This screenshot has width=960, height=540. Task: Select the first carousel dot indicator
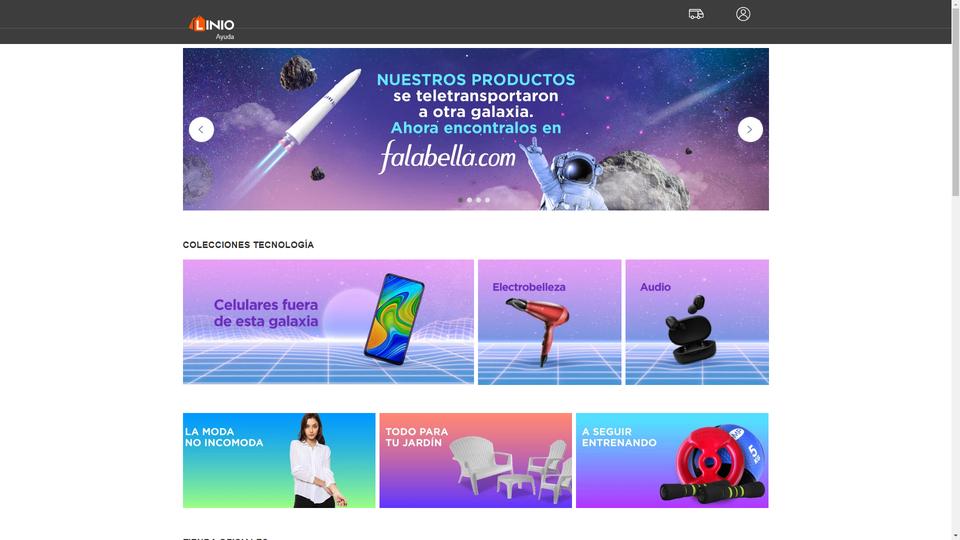coord(460,200)
